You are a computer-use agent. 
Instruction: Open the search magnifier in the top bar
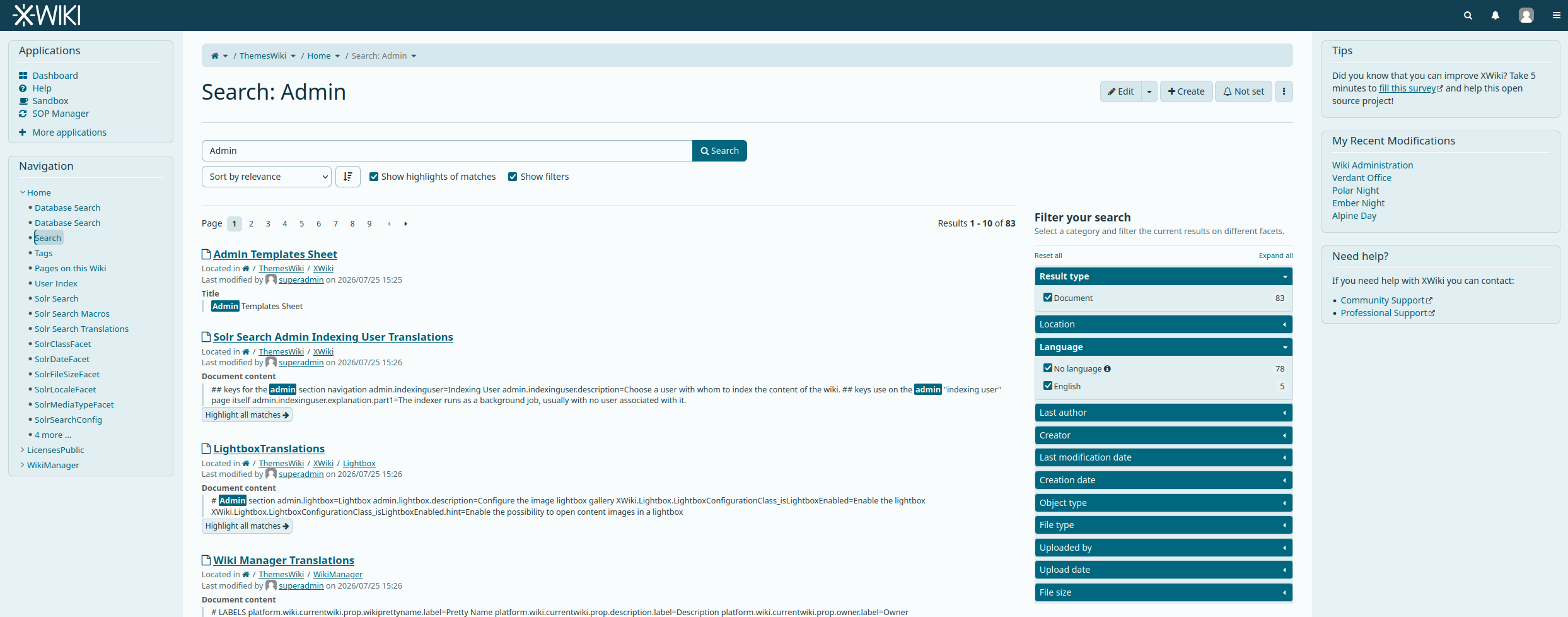(x=1468, y=15)
